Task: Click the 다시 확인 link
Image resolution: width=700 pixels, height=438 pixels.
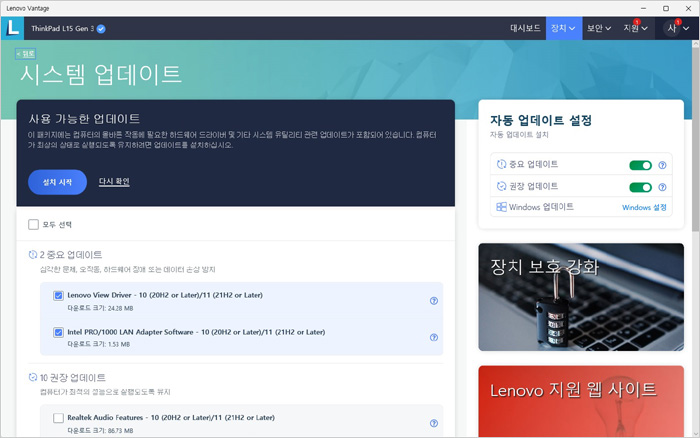Action: [114, 181]
